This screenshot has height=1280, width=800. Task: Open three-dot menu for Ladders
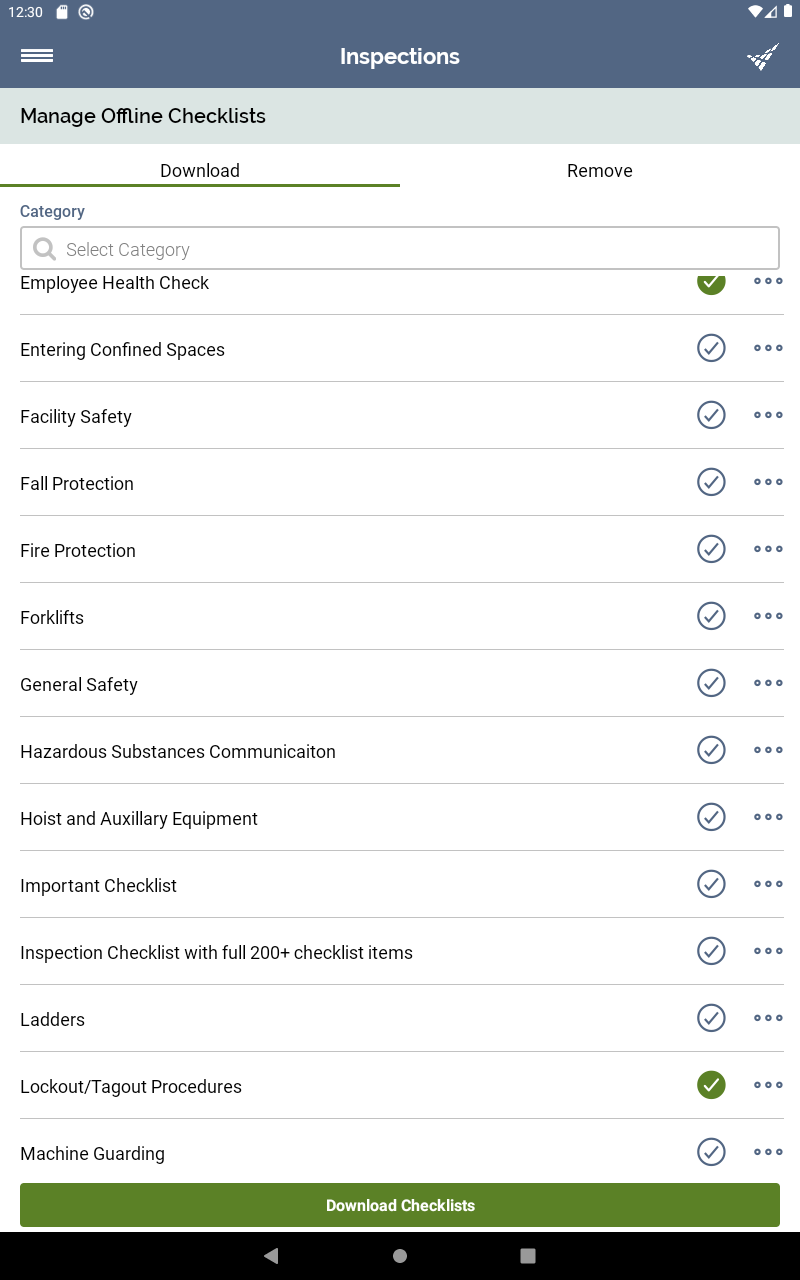[x=768, y=1018]
